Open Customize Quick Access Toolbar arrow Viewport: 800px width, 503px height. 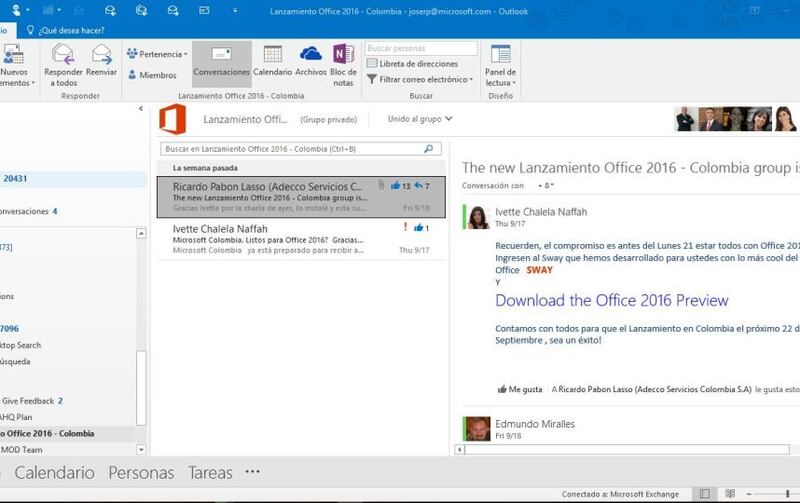(x=235, y=11)
